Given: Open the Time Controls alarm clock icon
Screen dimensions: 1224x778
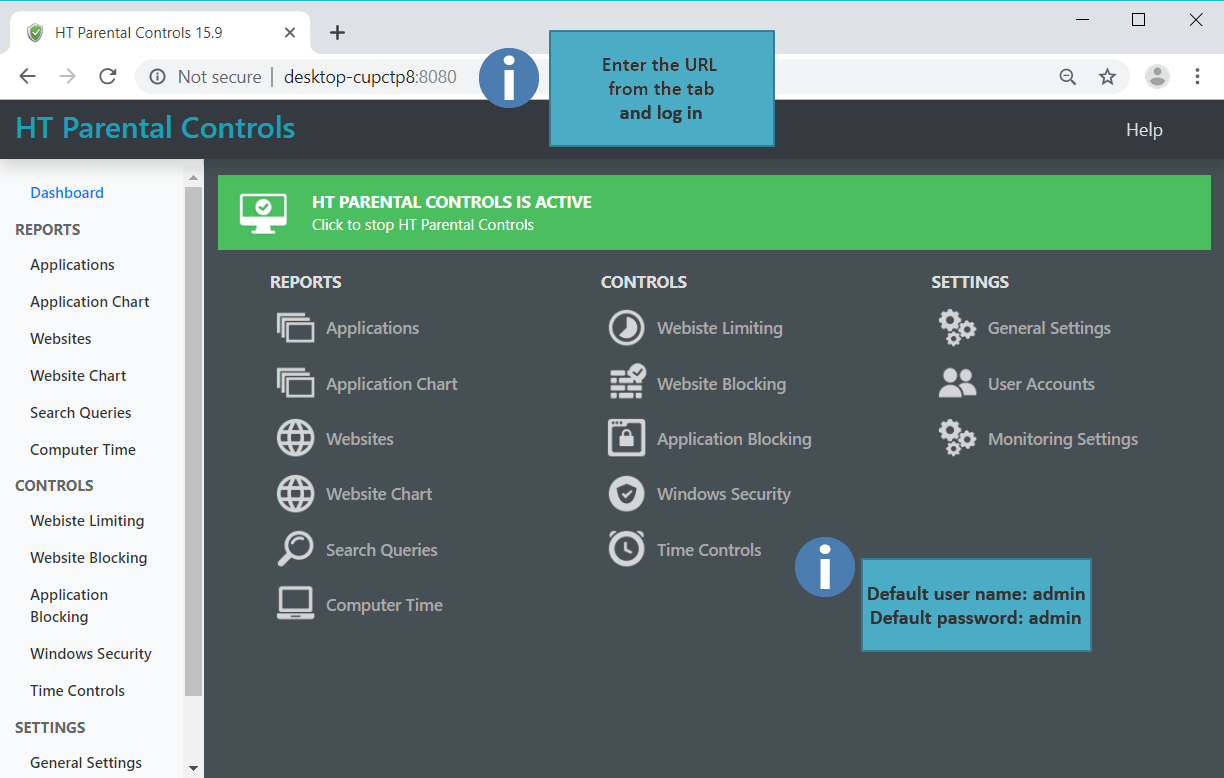Looking at the screenshot, I should [627, 549].
